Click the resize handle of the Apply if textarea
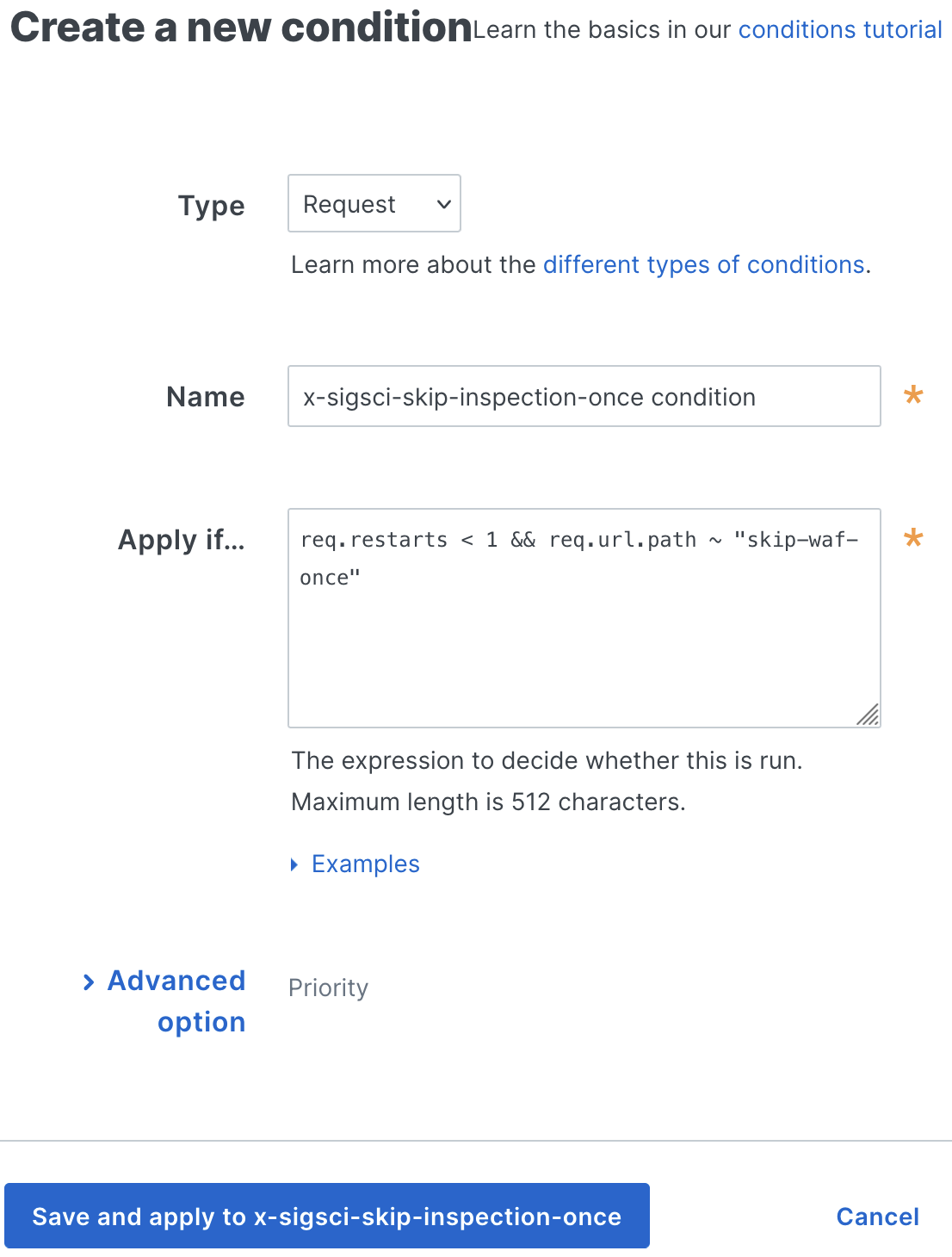Screen dimensions: 952x1257 coord(870,715)
